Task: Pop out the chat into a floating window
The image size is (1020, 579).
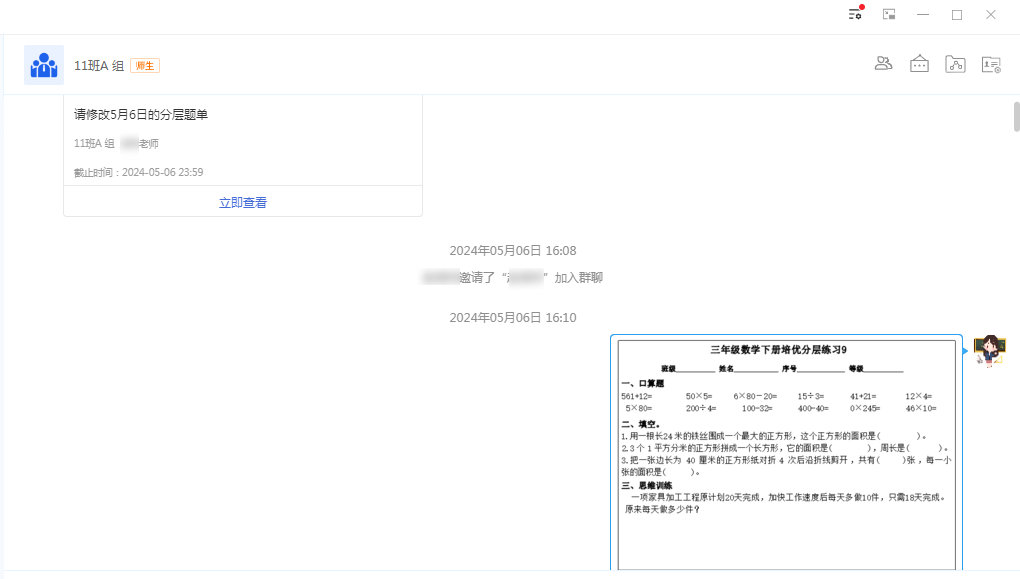Action: (x=888, y=13)
